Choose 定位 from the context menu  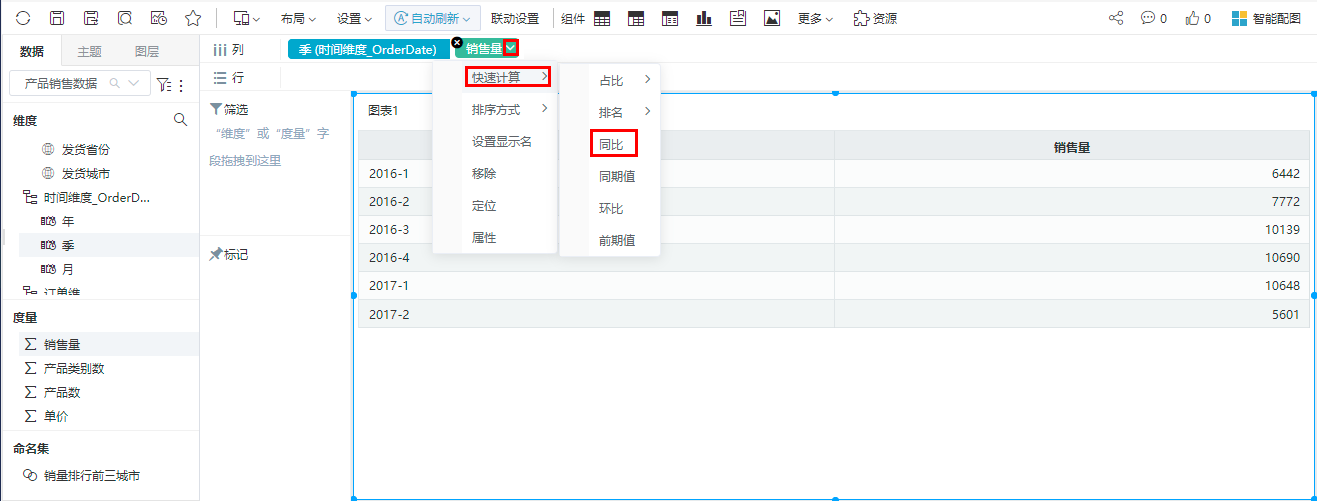coord(495,205)
